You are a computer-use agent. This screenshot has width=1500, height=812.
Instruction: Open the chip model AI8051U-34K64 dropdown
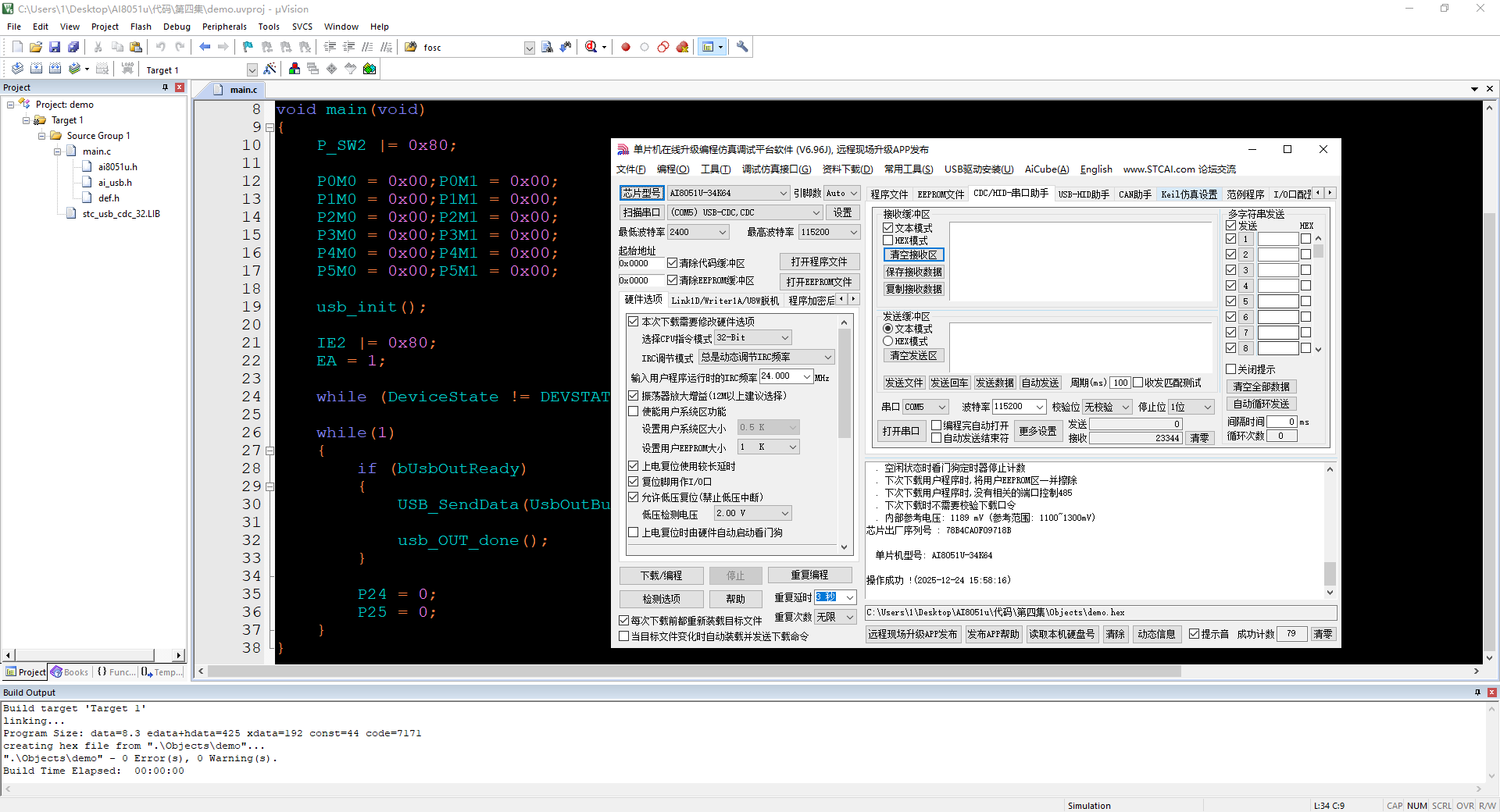[x=783, y=193]
